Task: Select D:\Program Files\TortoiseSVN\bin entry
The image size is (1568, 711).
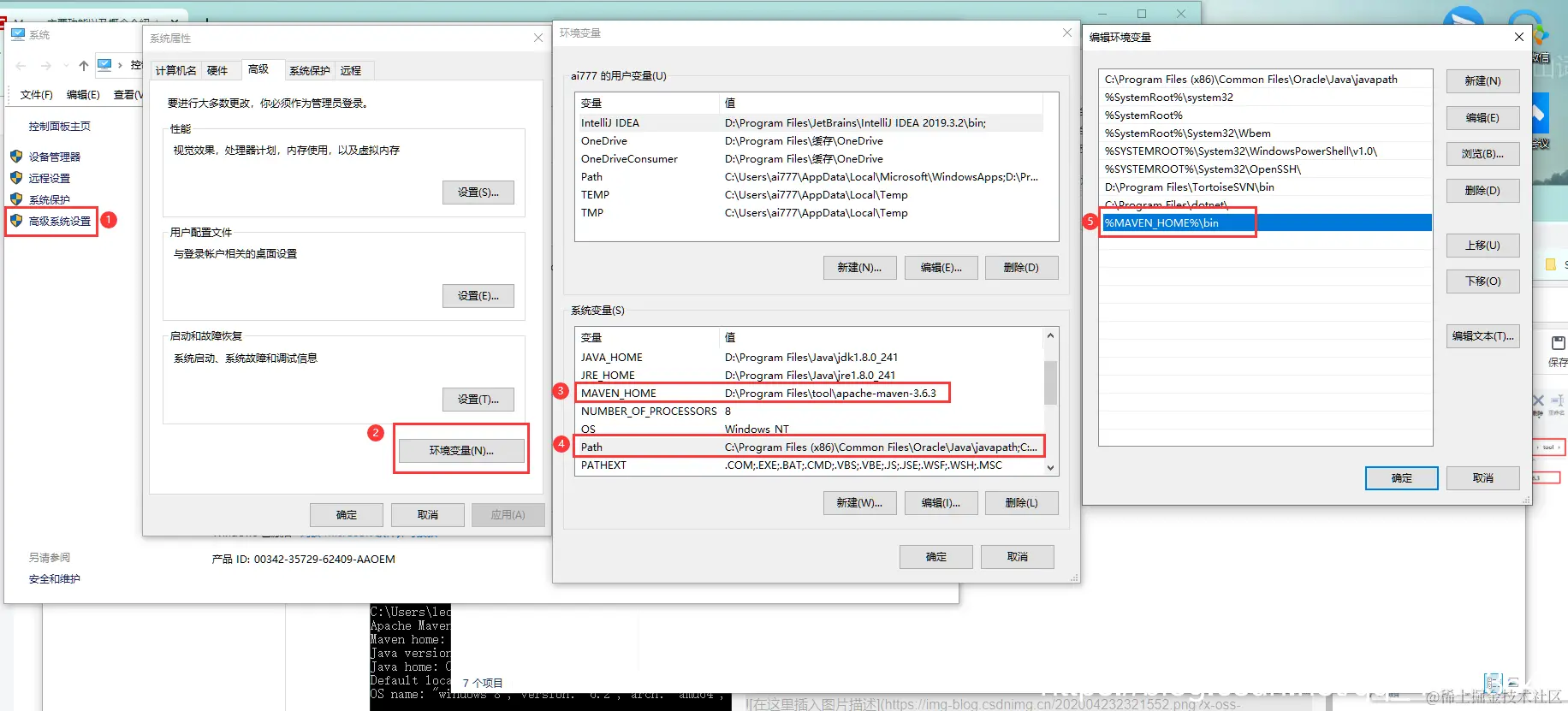Action: click(x=1266, y=187)
